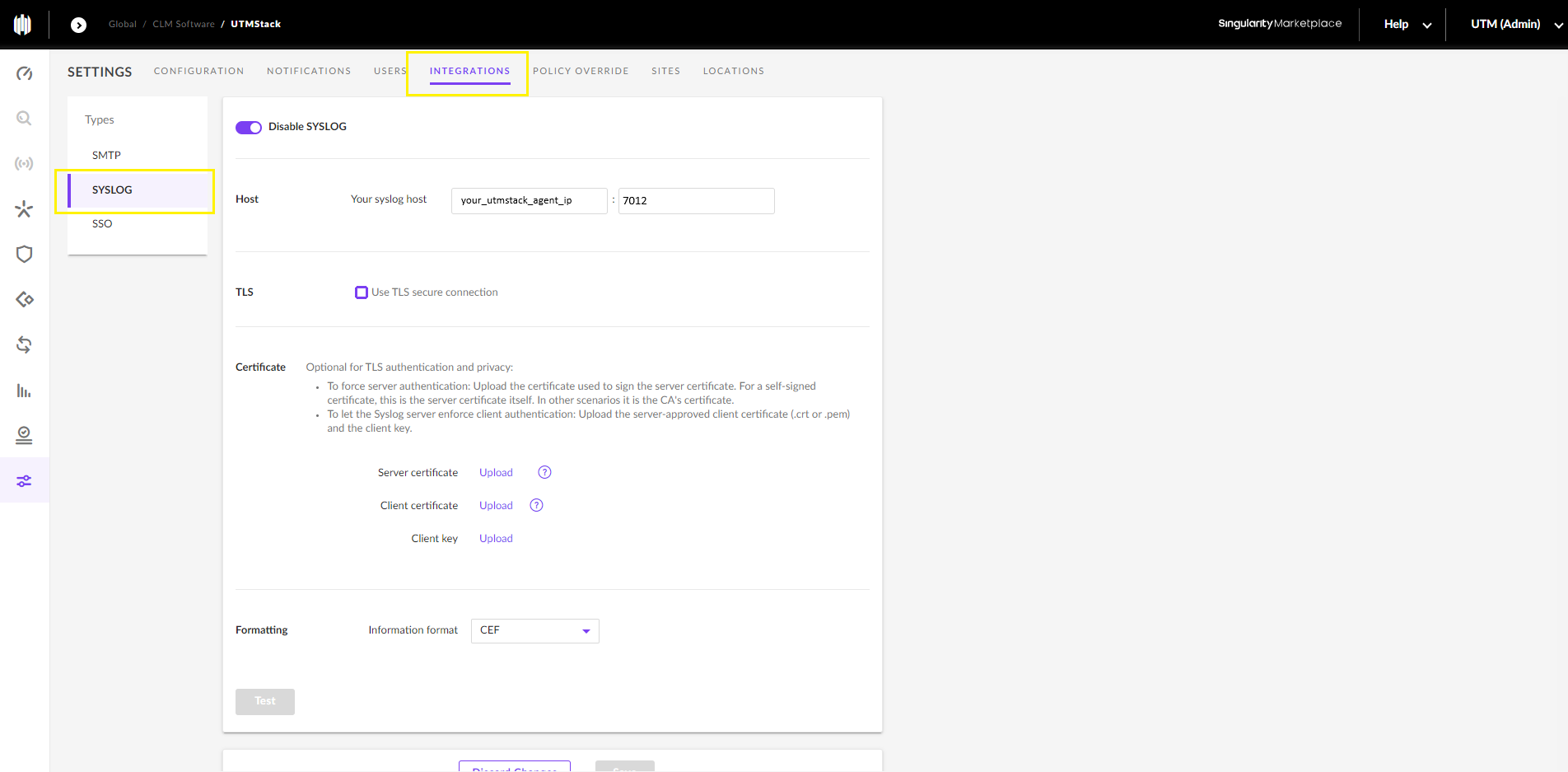Open the Information format CEF dropdown
Image resolution: width=1568 pixels, height=772 pixels.
click(535, 630)
